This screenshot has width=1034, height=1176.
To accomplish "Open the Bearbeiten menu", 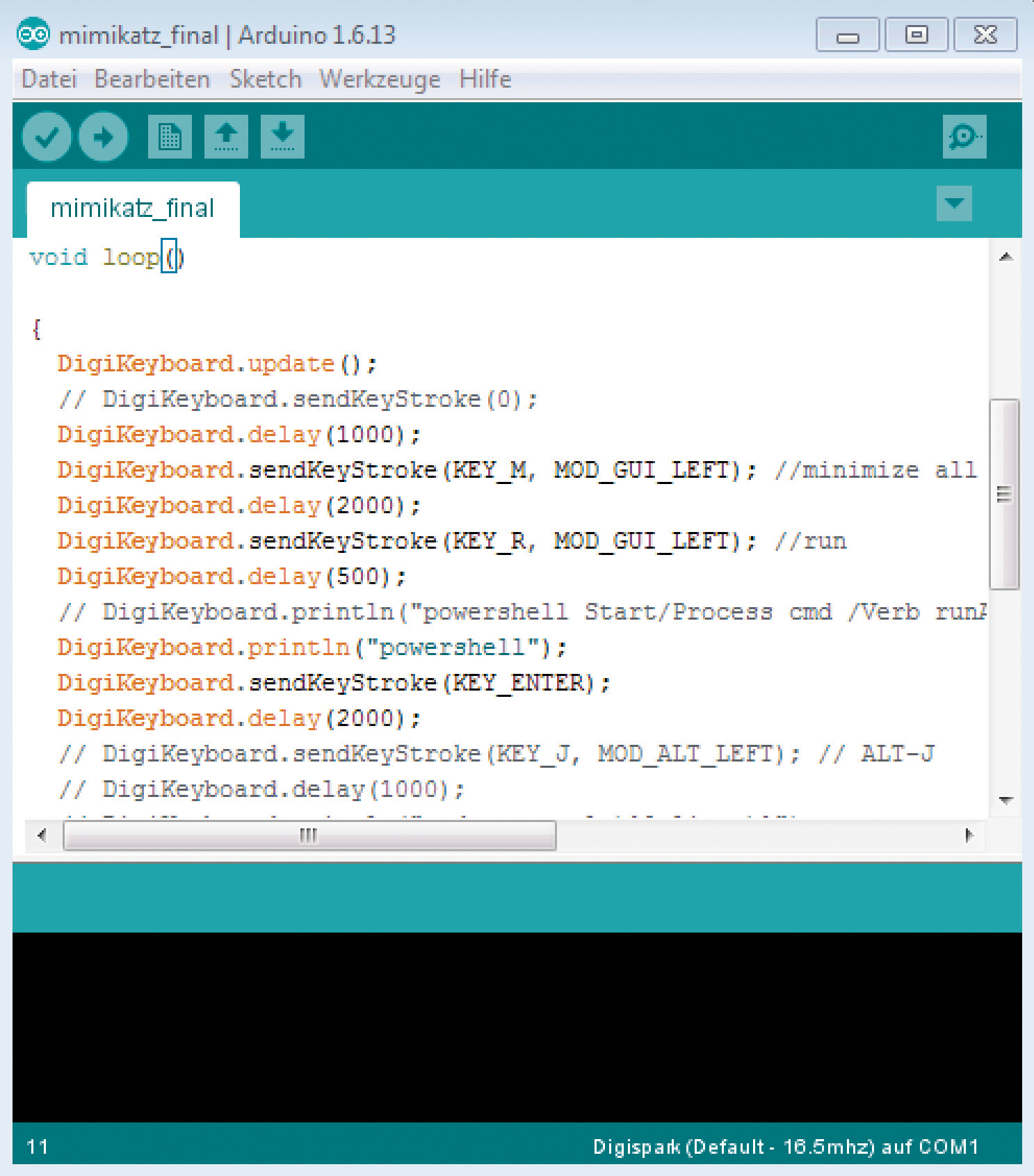I will coord(152,79).
